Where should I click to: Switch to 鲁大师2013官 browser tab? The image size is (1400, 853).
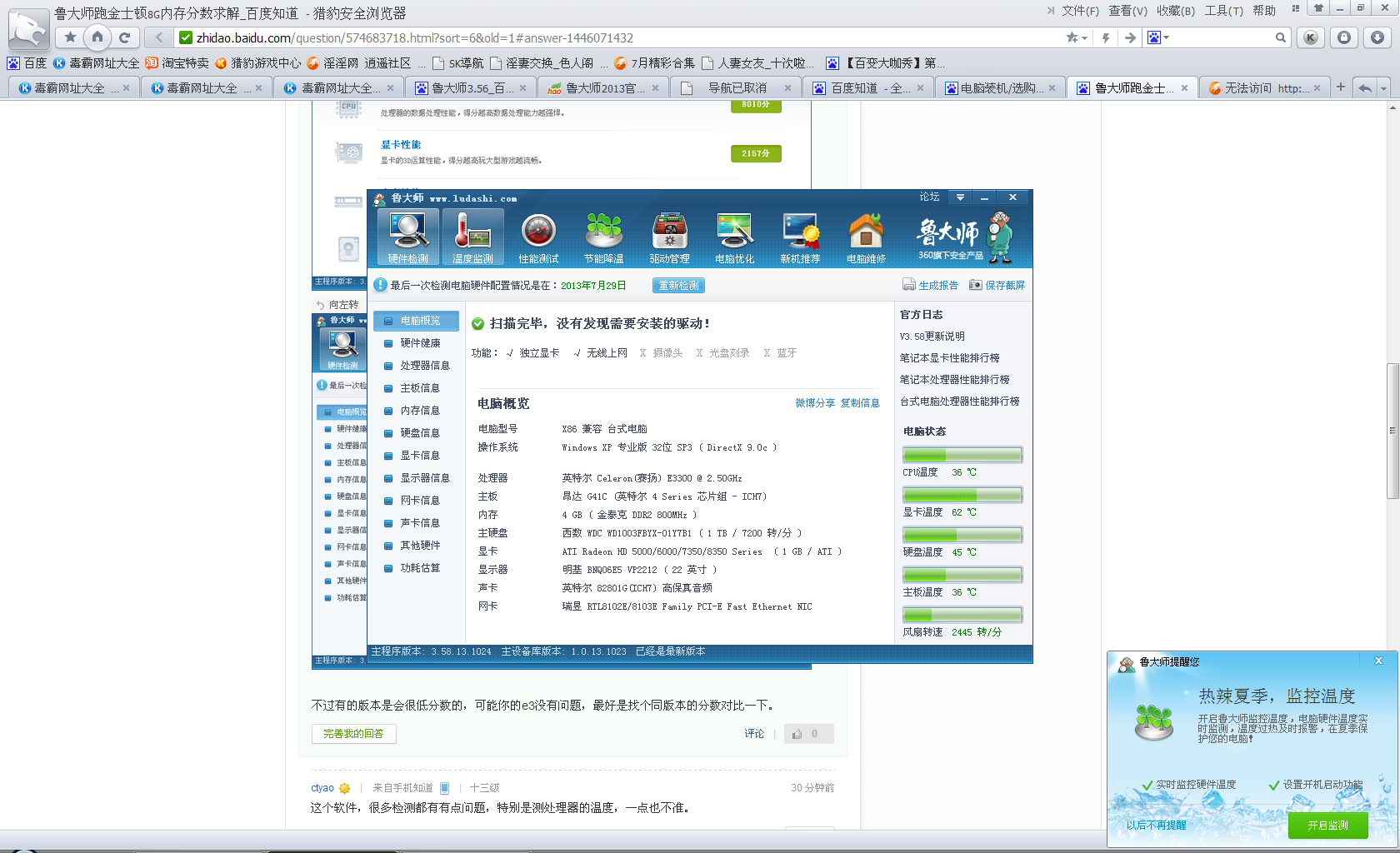tap(603, 87)
